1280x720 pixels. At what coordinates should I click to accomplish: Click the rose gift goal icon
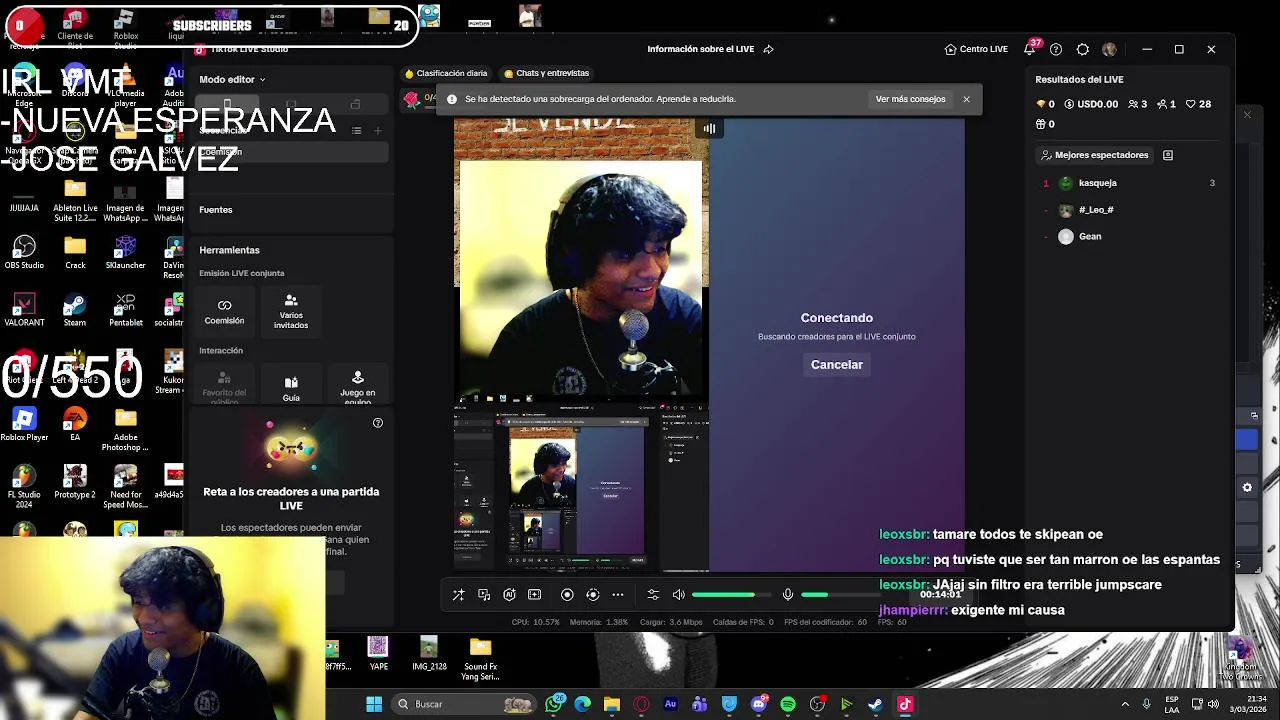pyautogui.click(x=410, y=98)
